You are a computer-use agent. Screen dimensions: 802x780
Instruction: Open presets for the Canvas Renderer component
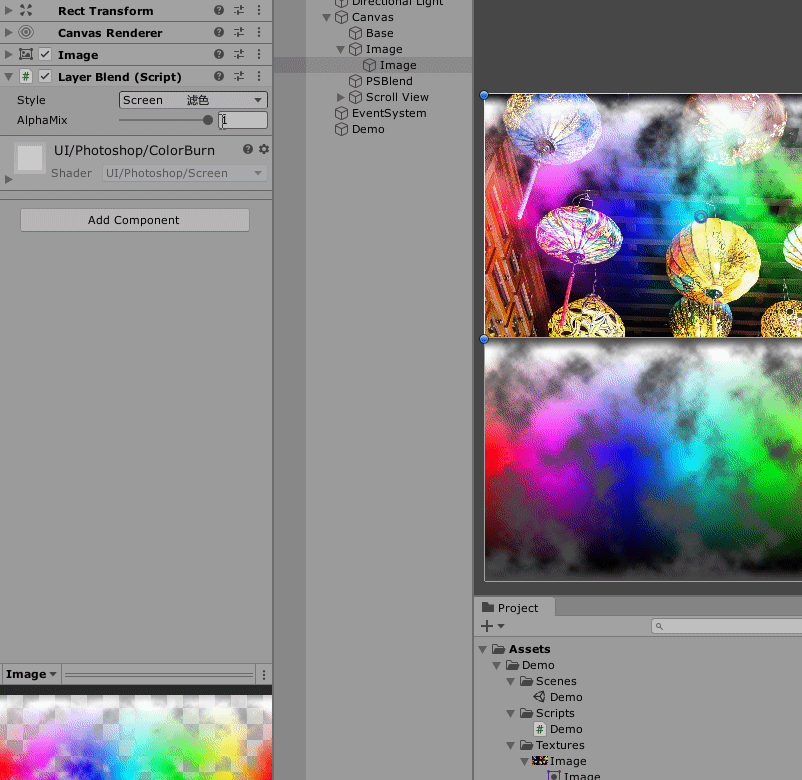[x=239, y=33]
